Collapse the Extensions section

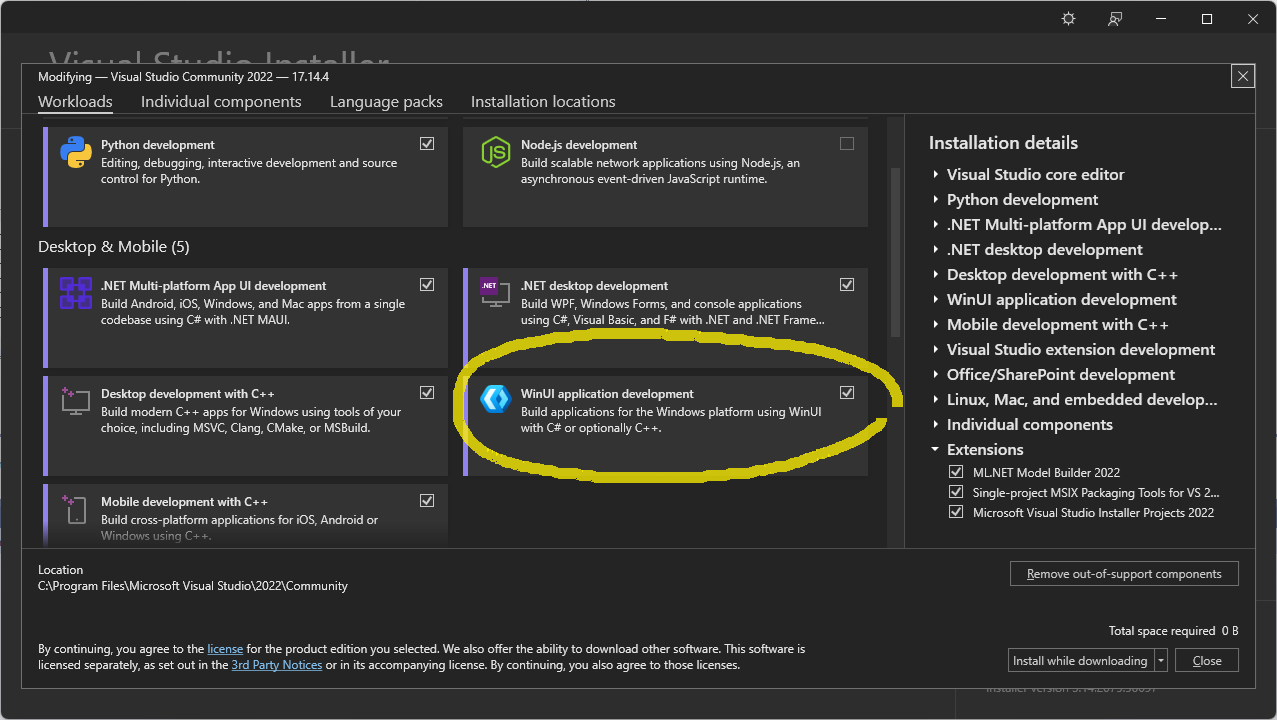pyautogui.click(x=936, y=449)
